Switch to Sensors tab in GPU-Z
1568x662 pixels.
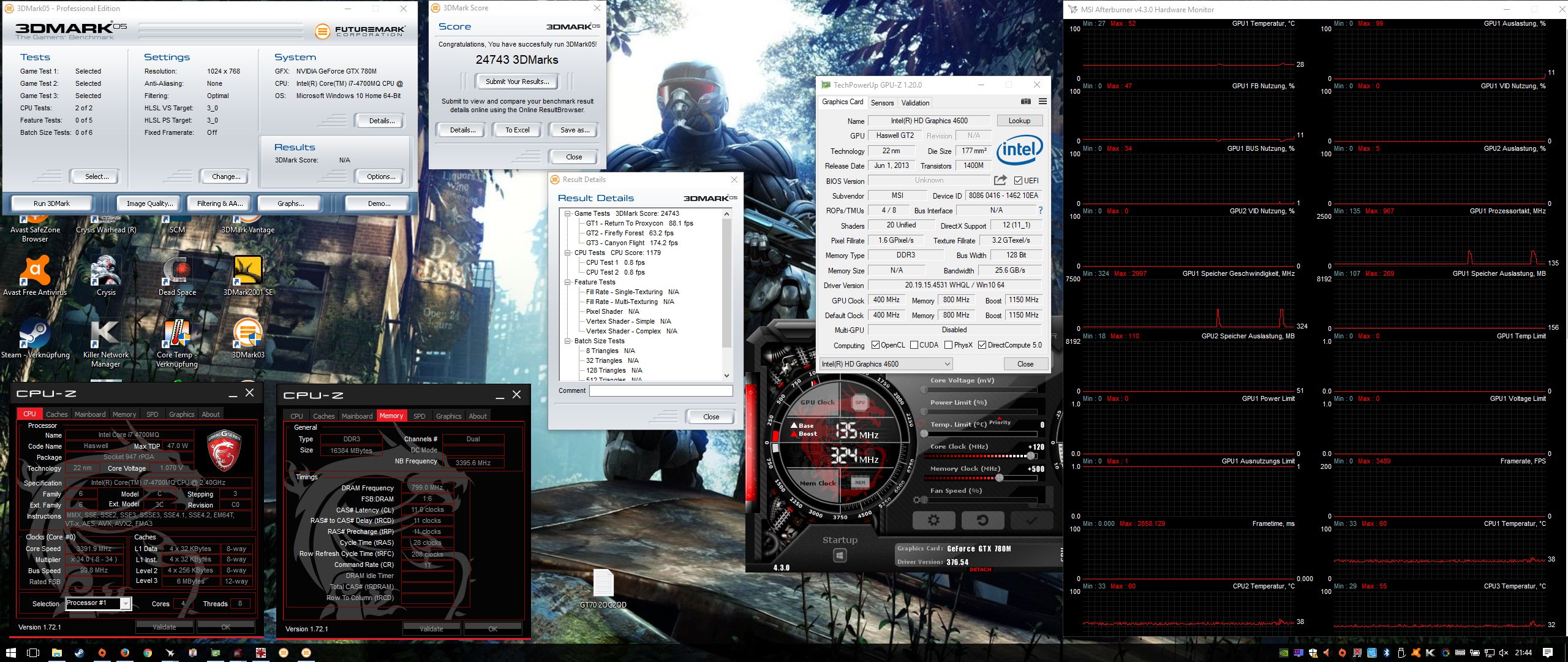point(882,102)
